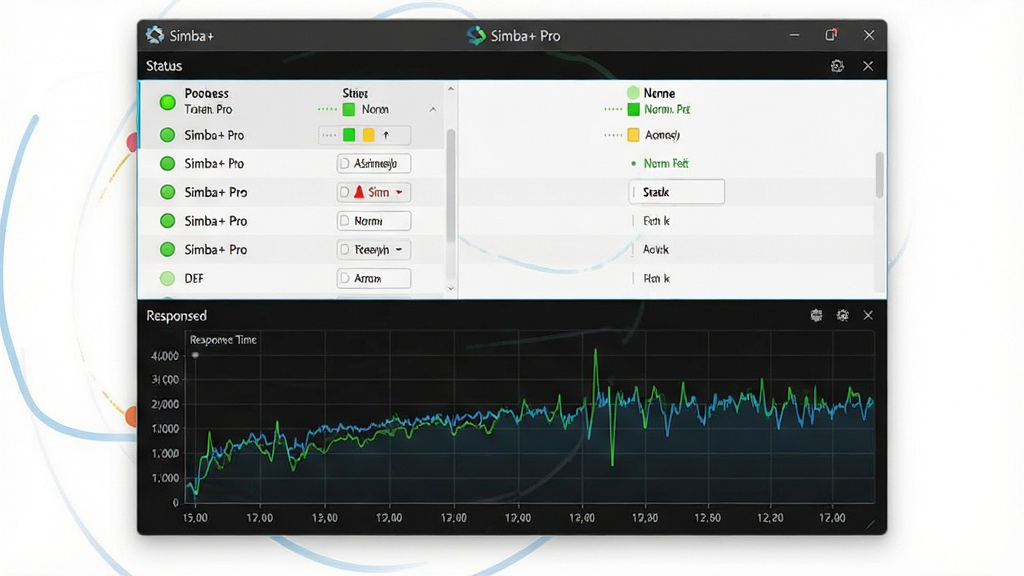
Task: Close the Responsed panel with its X
Action: pos(868,315)
